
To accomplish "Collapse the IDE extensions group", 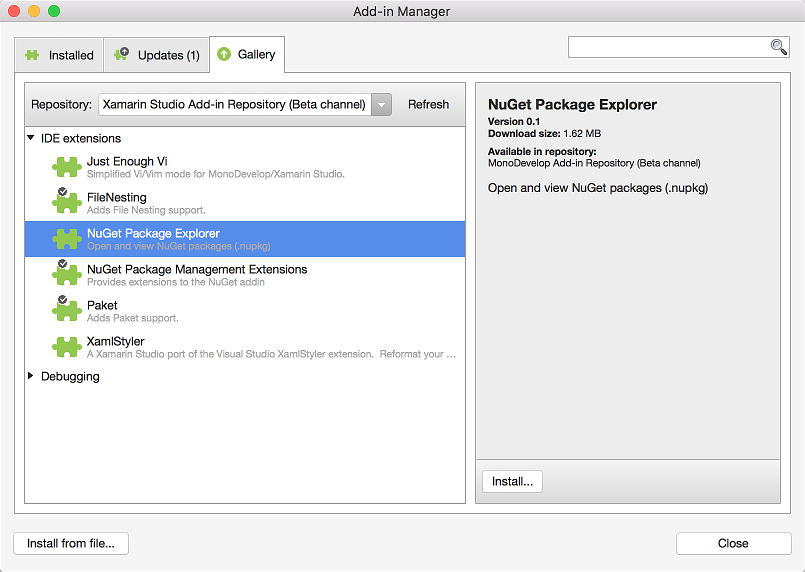I will coord(30,138).
